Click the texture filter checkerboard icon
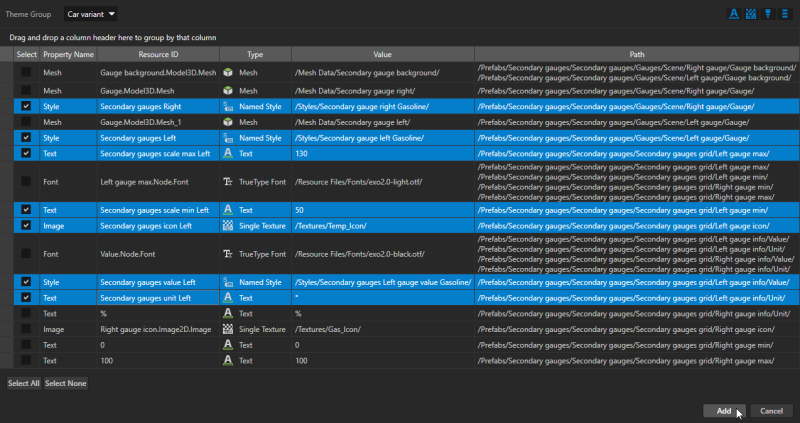 click(x=750, y=14)
